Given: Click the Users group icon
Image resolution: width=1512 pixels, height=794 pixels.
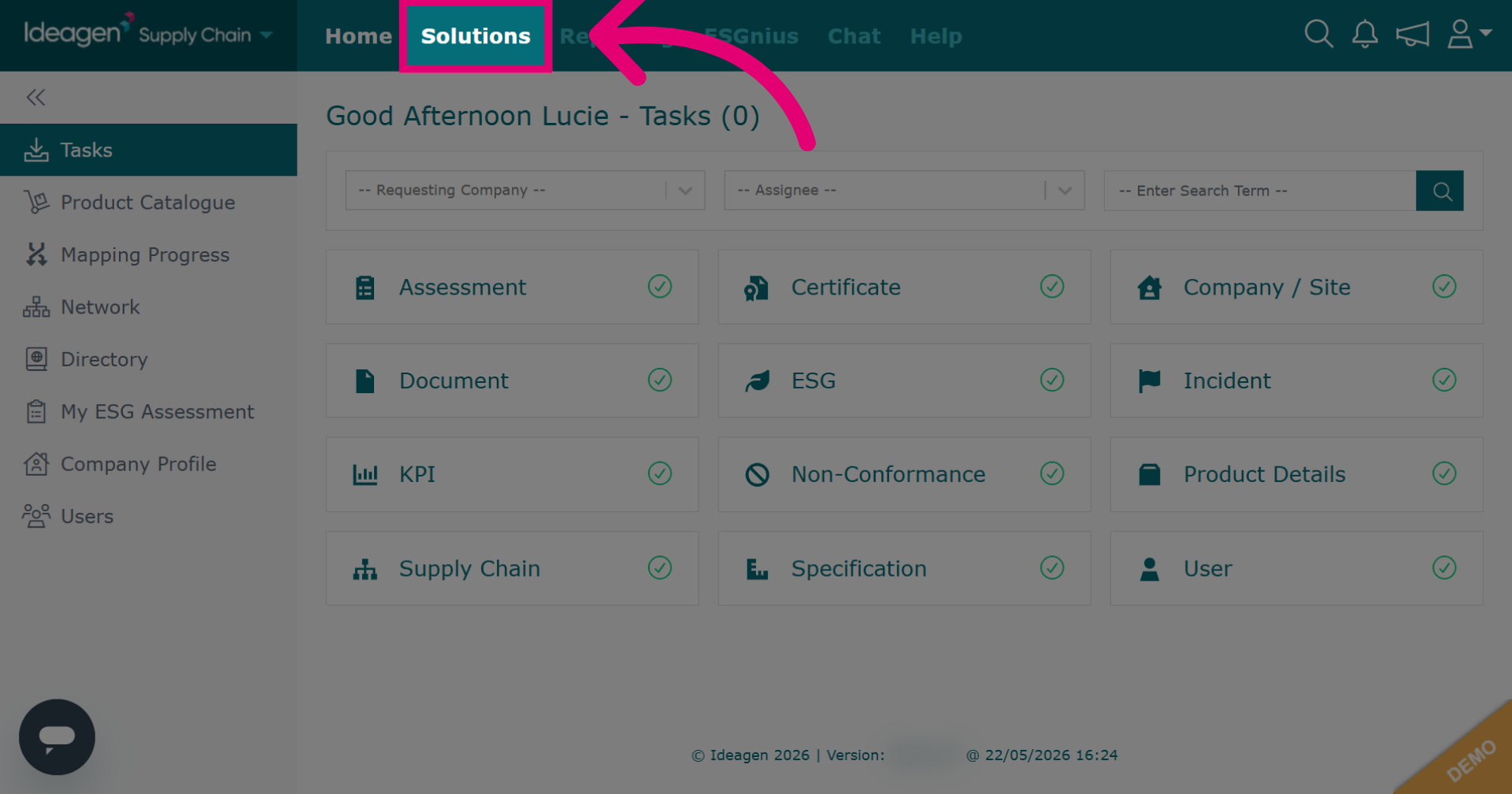Looking at the screenshot, I should 36,516.
